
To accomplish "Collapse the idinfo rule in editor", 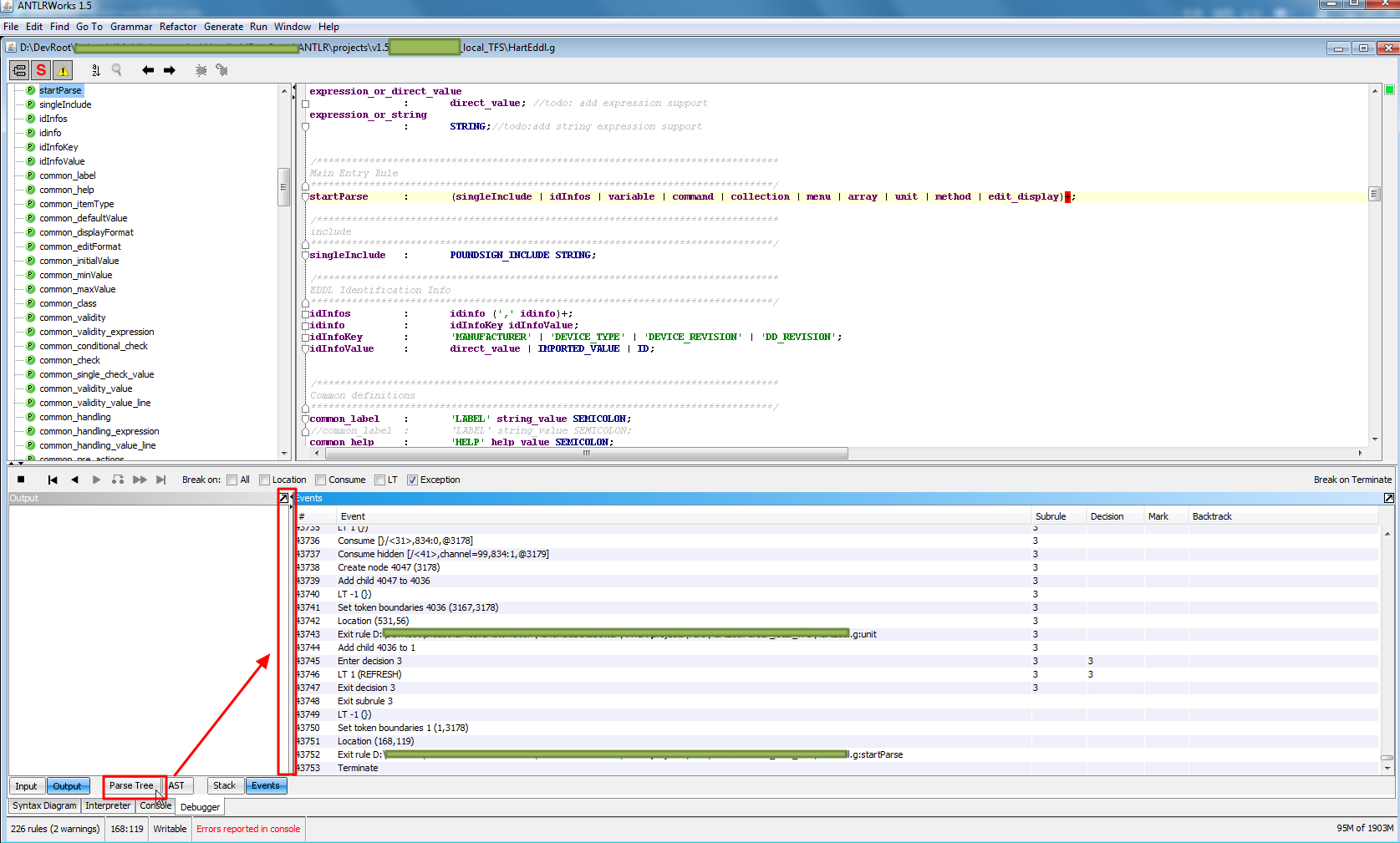I will coord(305,326).
